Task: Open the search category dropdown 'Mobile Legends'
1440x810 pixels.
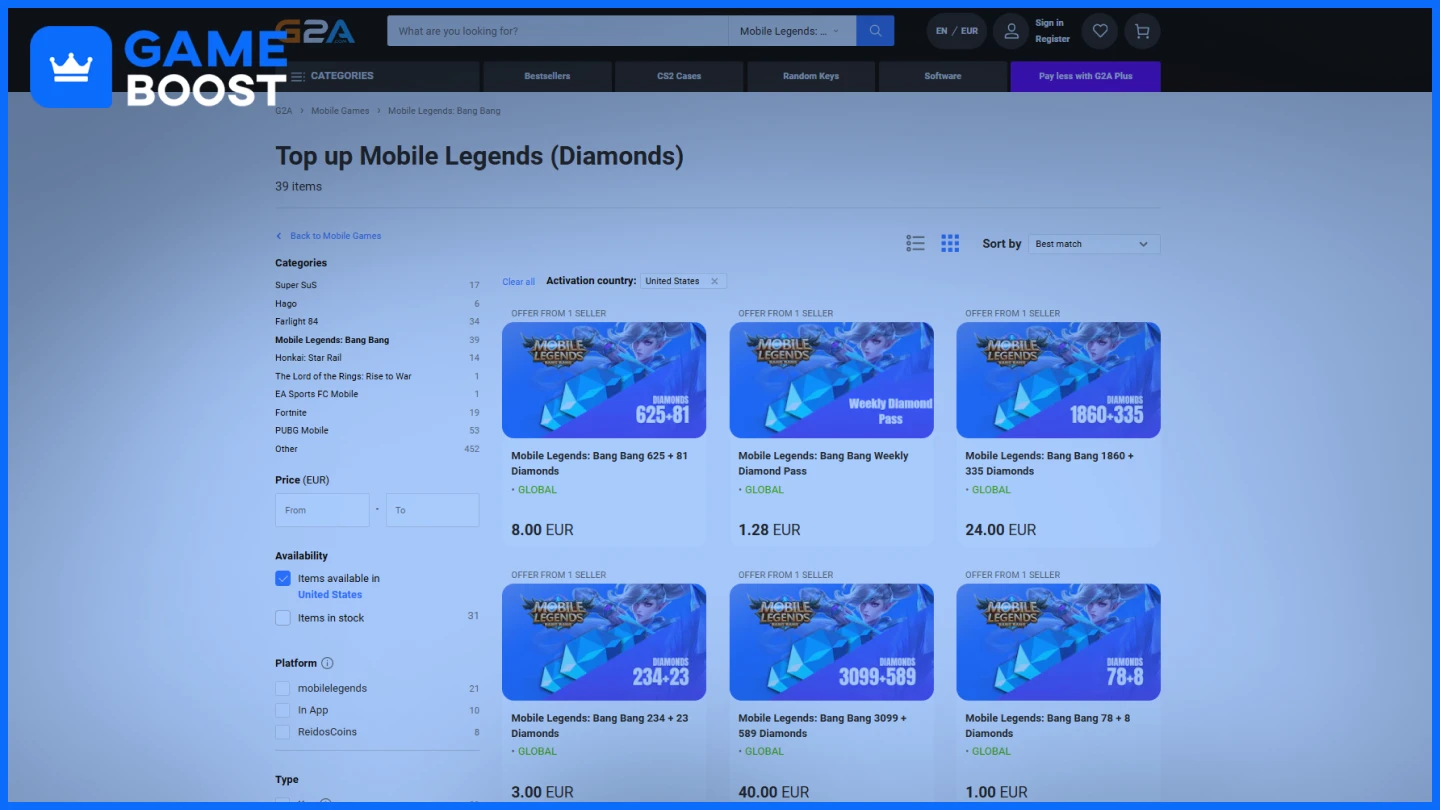Action: 792,31
